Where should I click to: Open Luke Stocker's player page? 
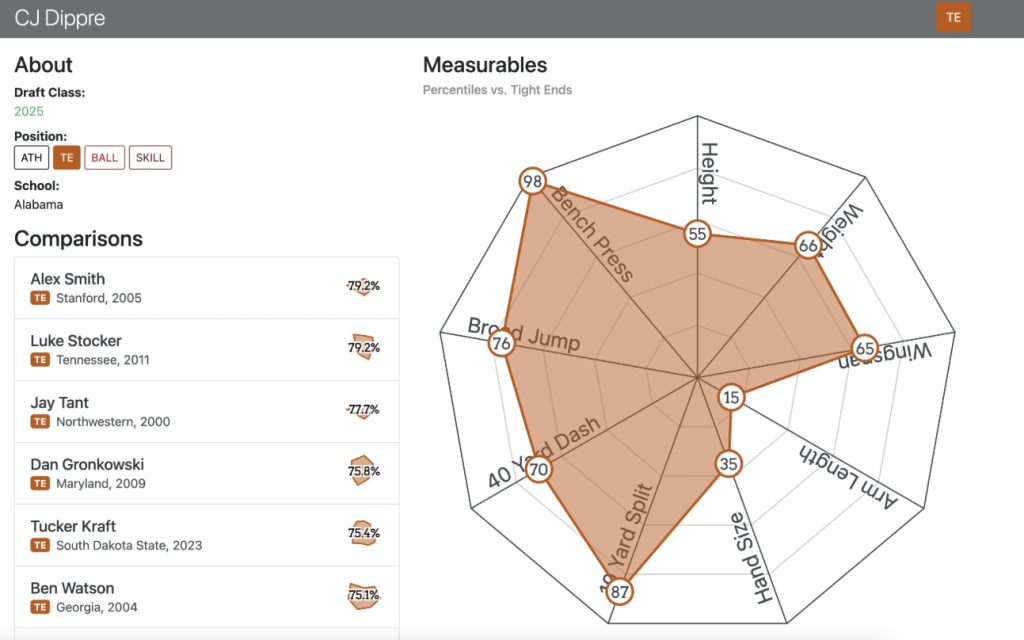tap(75, 341)
